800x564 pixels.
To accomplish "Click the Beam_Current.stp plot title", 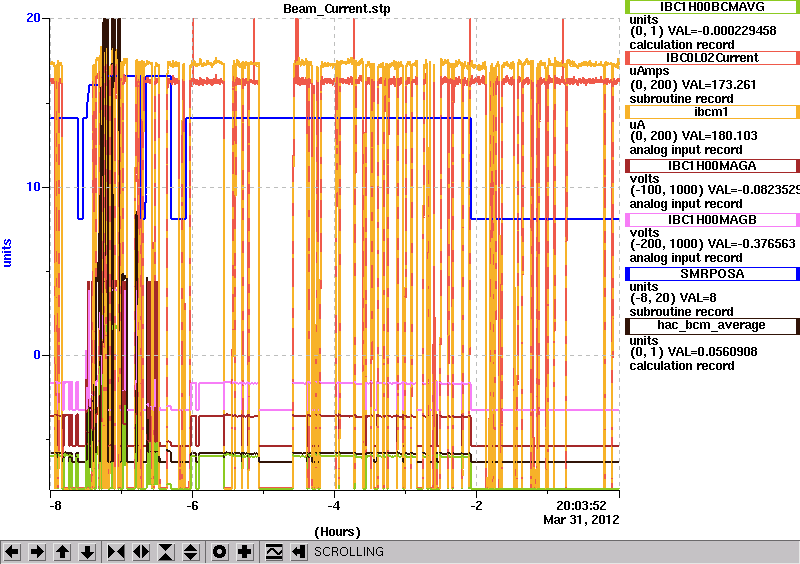I will (337, 9).
